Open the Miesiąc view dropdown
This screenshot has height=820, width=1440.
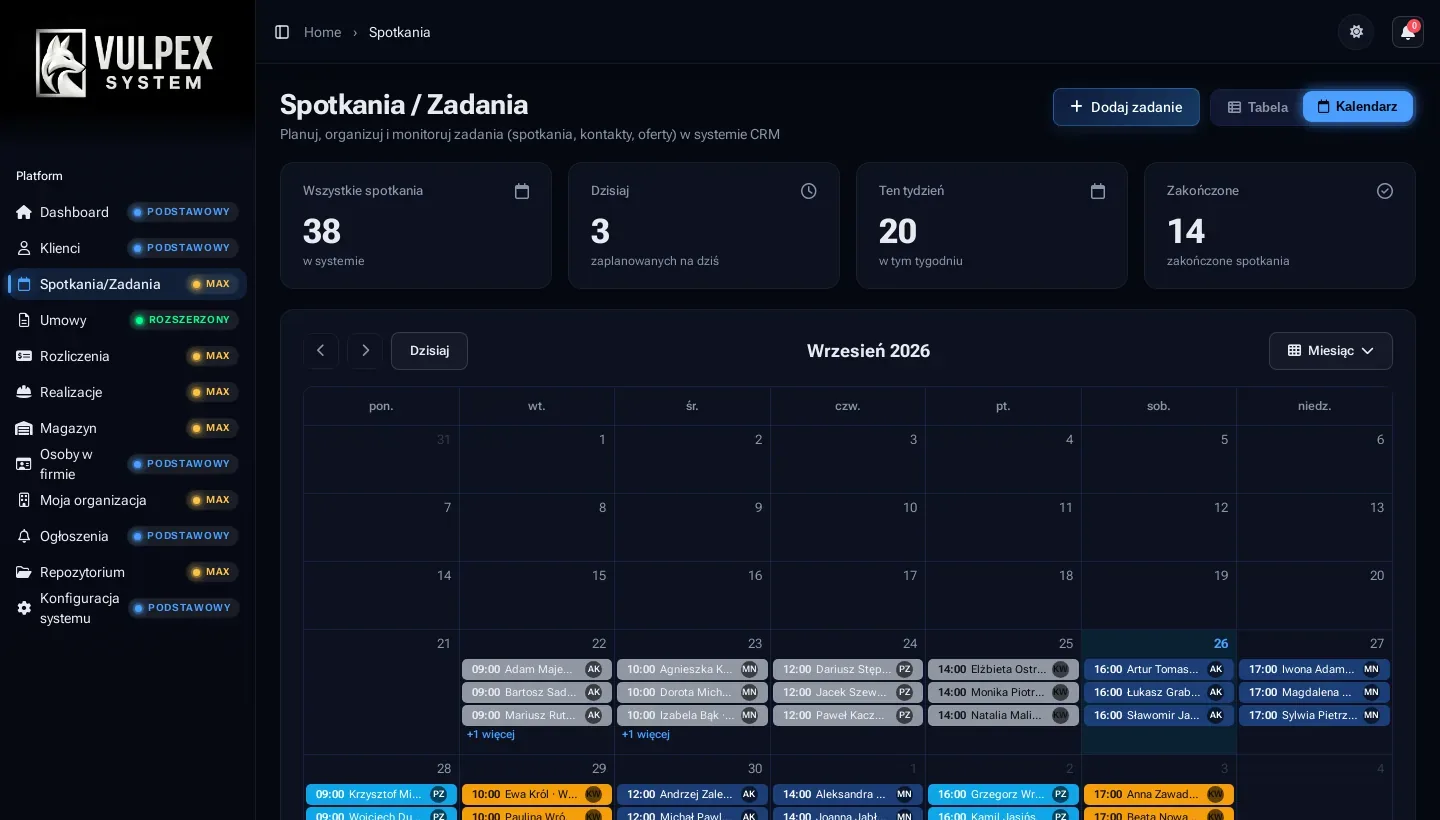click(1331, 351)
